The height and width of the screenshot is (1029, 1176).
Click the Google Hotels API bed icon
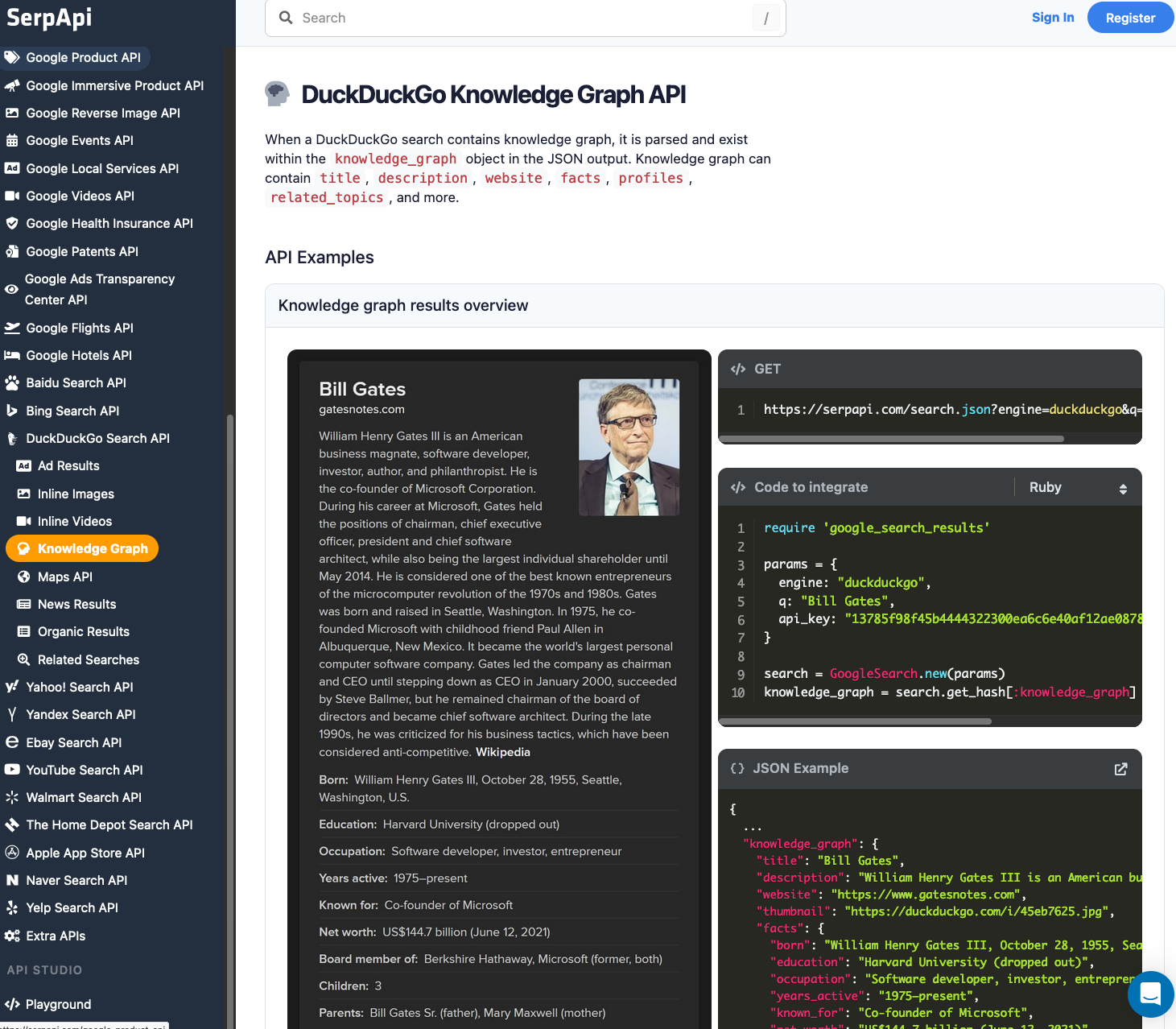[x=12, y=355]
